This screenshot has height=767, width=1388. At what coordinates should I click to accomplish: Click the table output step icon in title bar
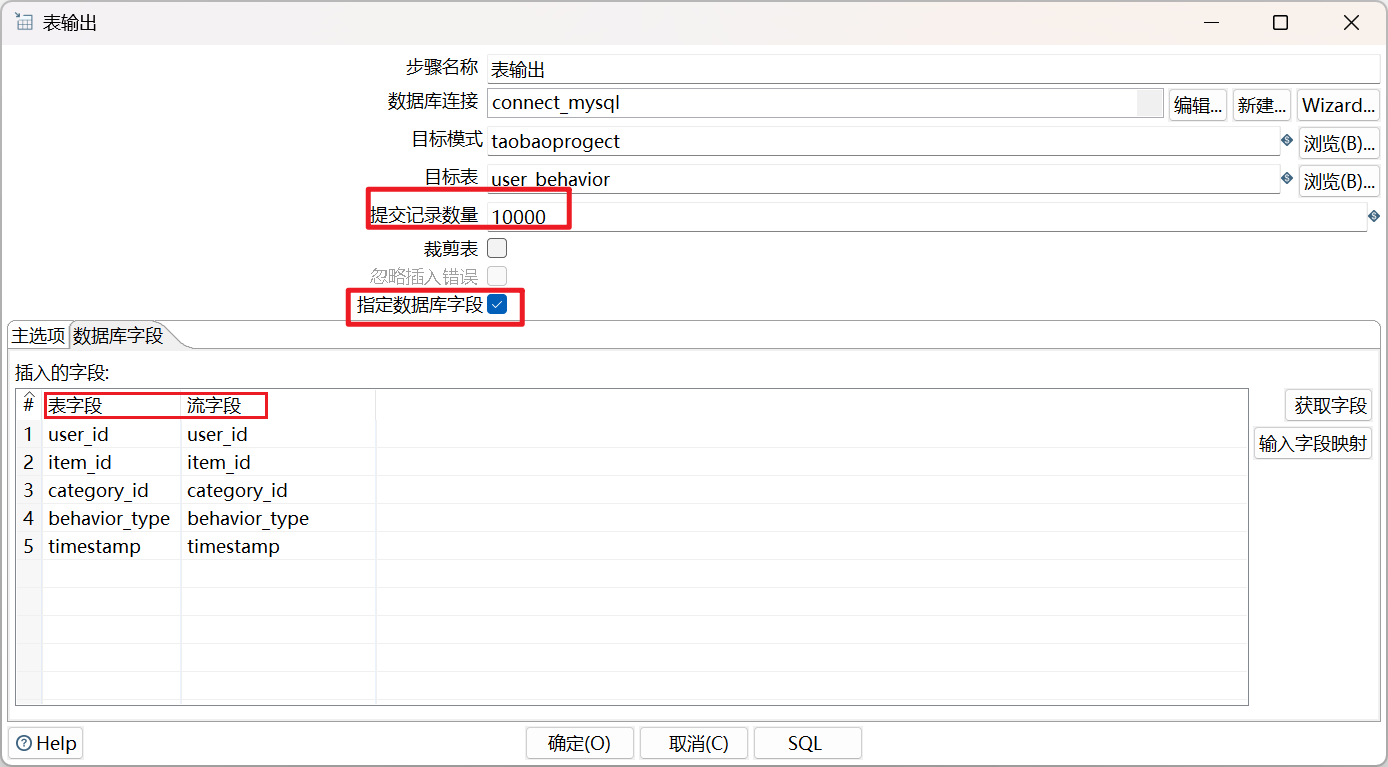(x=23, y=21)
